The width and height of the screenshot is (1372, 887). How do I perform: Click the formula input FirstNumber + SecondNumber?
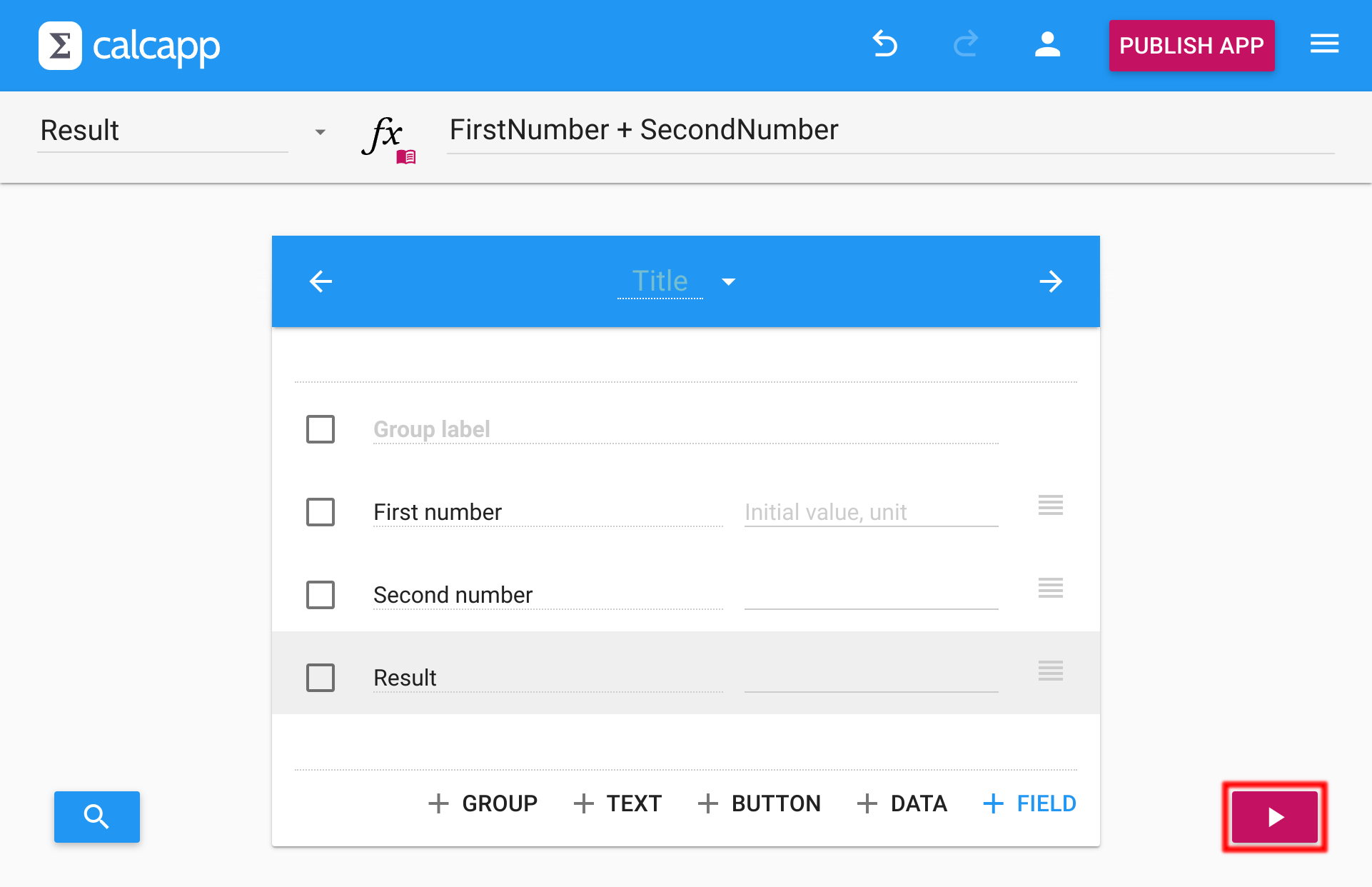tap(889, 131)
